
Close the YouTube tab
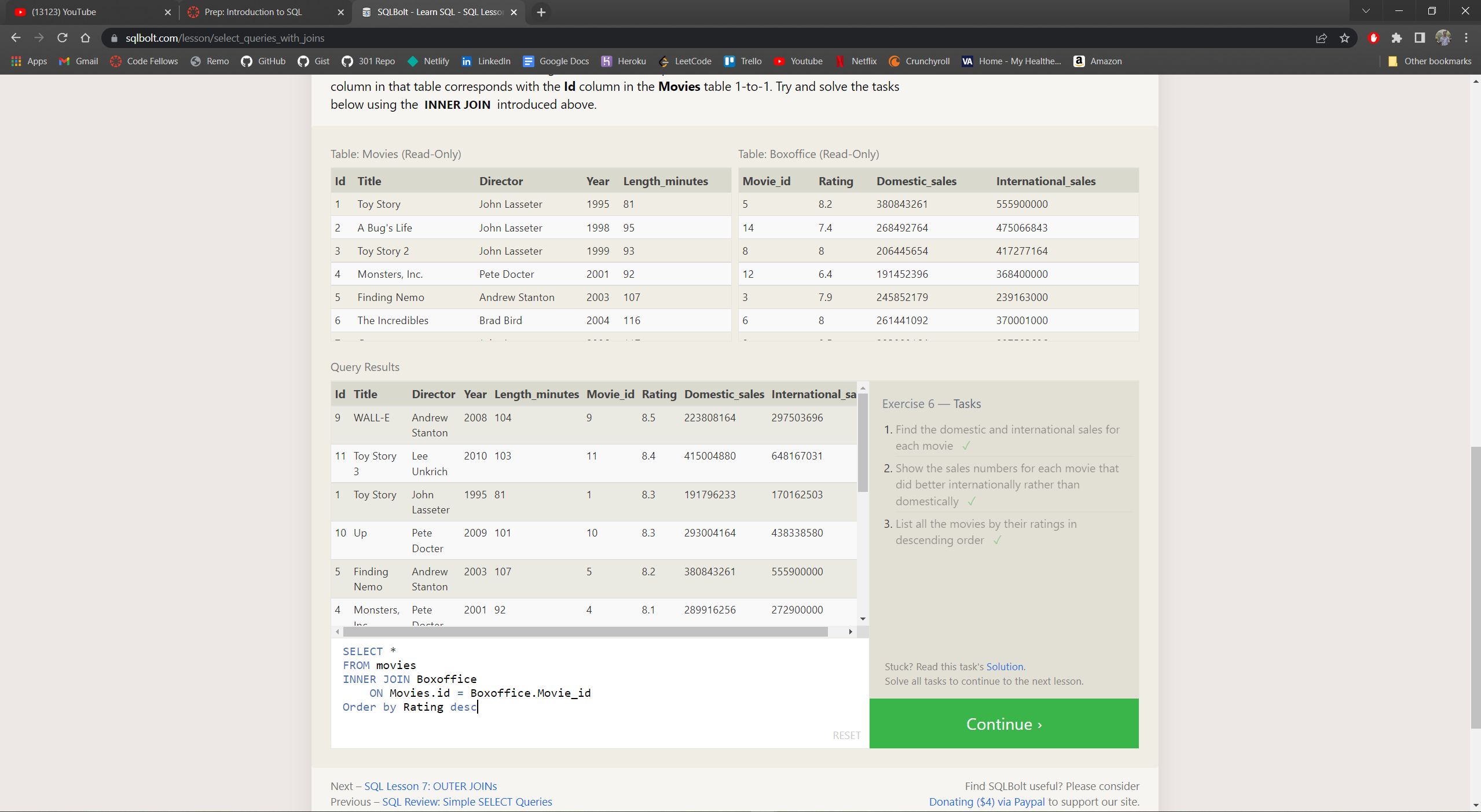pos(167,12)
